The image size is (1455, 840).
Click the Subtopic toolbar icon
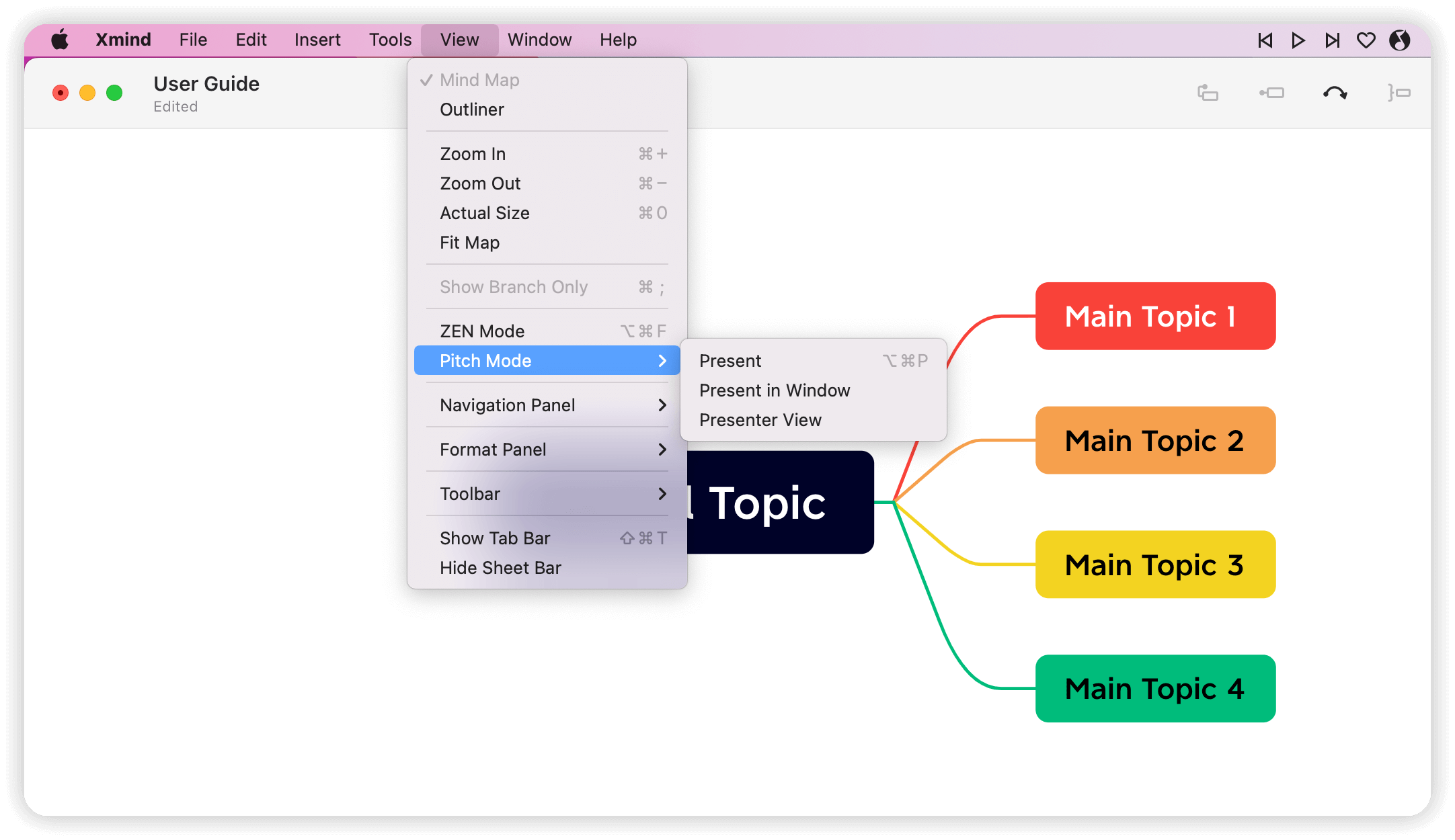click(1271, 93)
